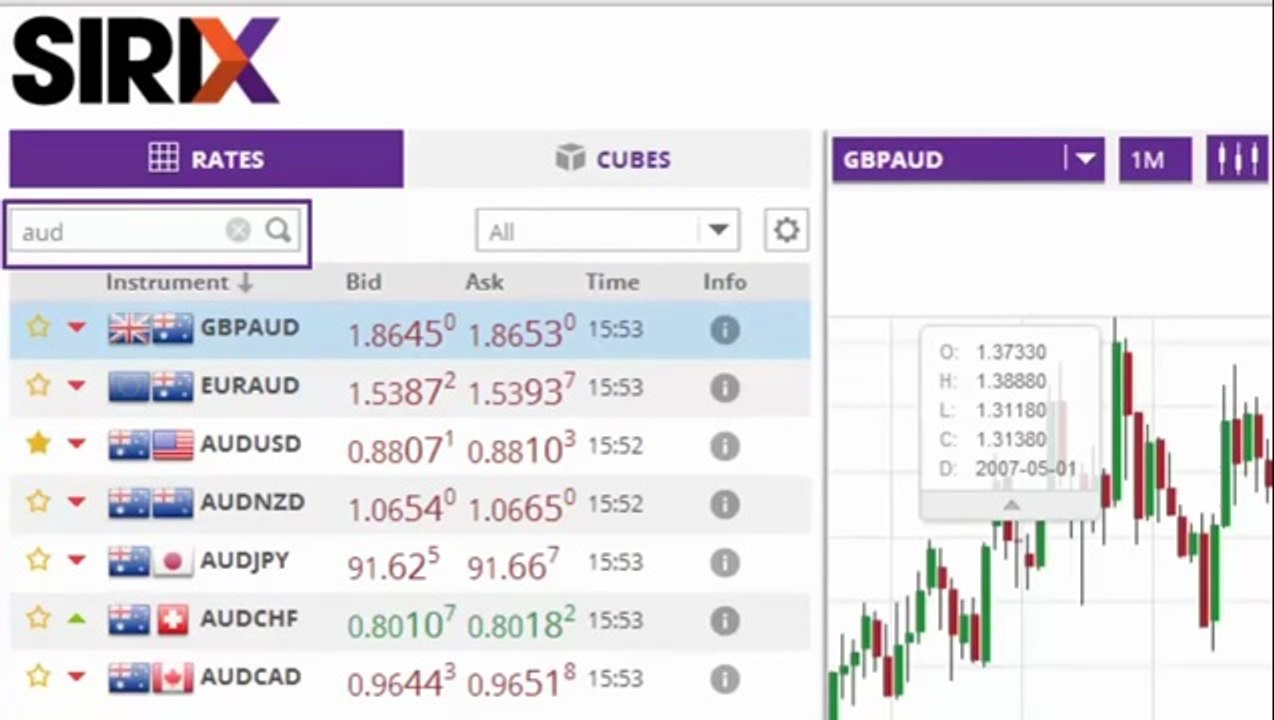Screen dimensions: 1274x720
Task: Click the Ask column header
Action: (484, 283)
